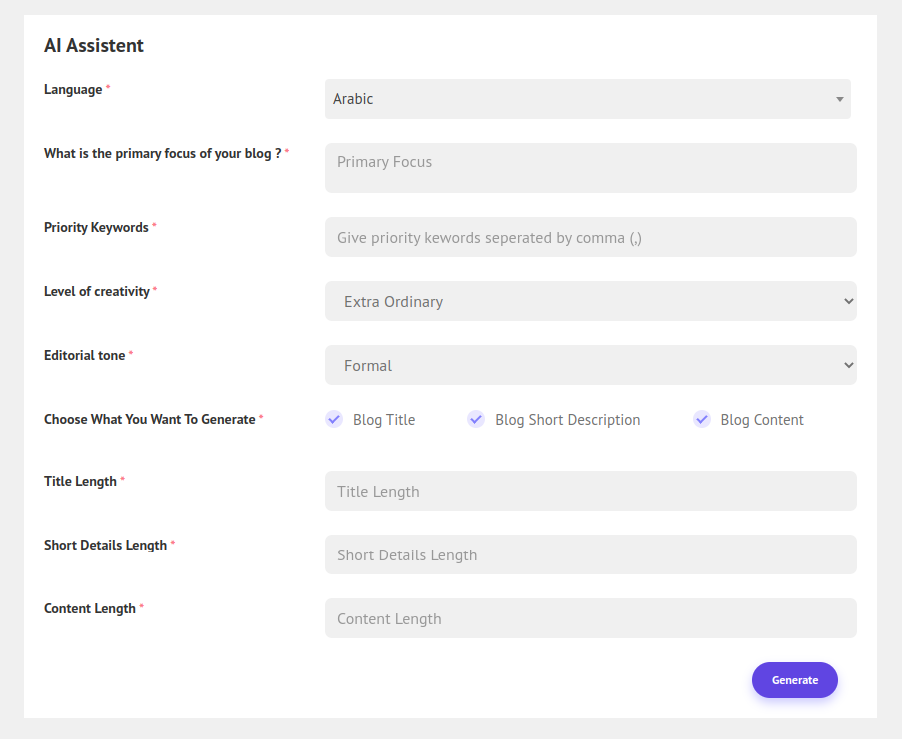
Task: Click into the priority keywords input field
Action: click(590, 237)
